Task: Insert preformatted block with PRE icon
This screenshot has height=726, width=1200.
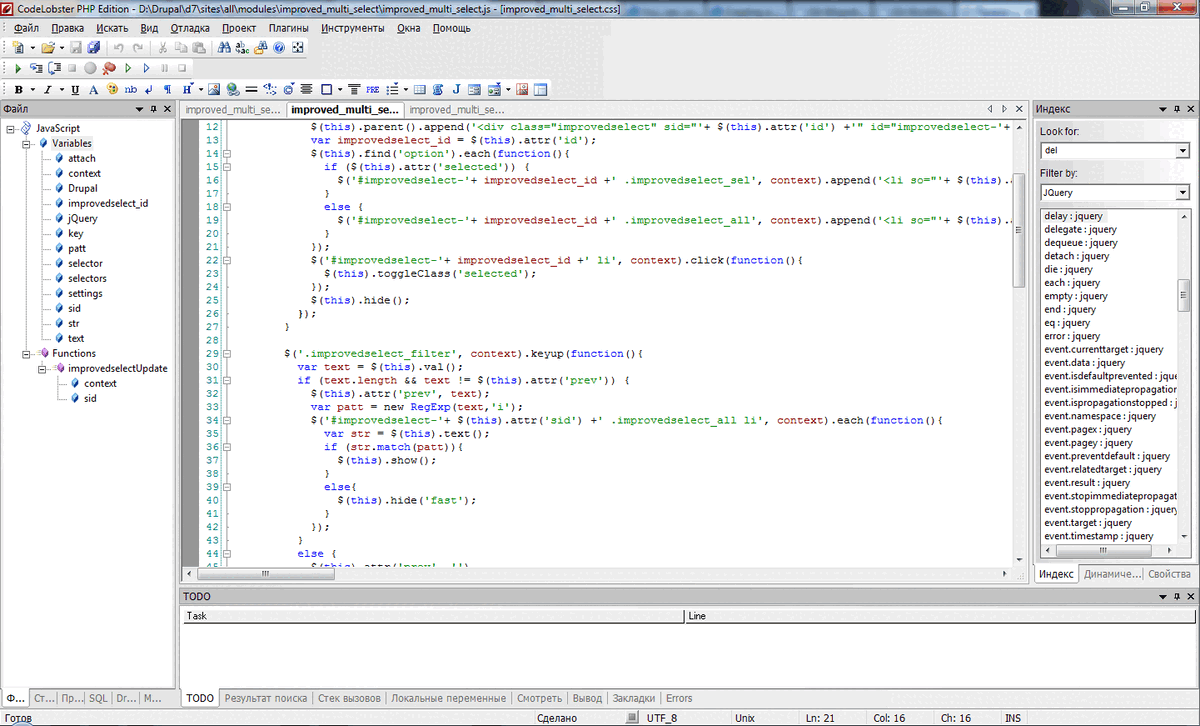Action: tap(372, 89)
